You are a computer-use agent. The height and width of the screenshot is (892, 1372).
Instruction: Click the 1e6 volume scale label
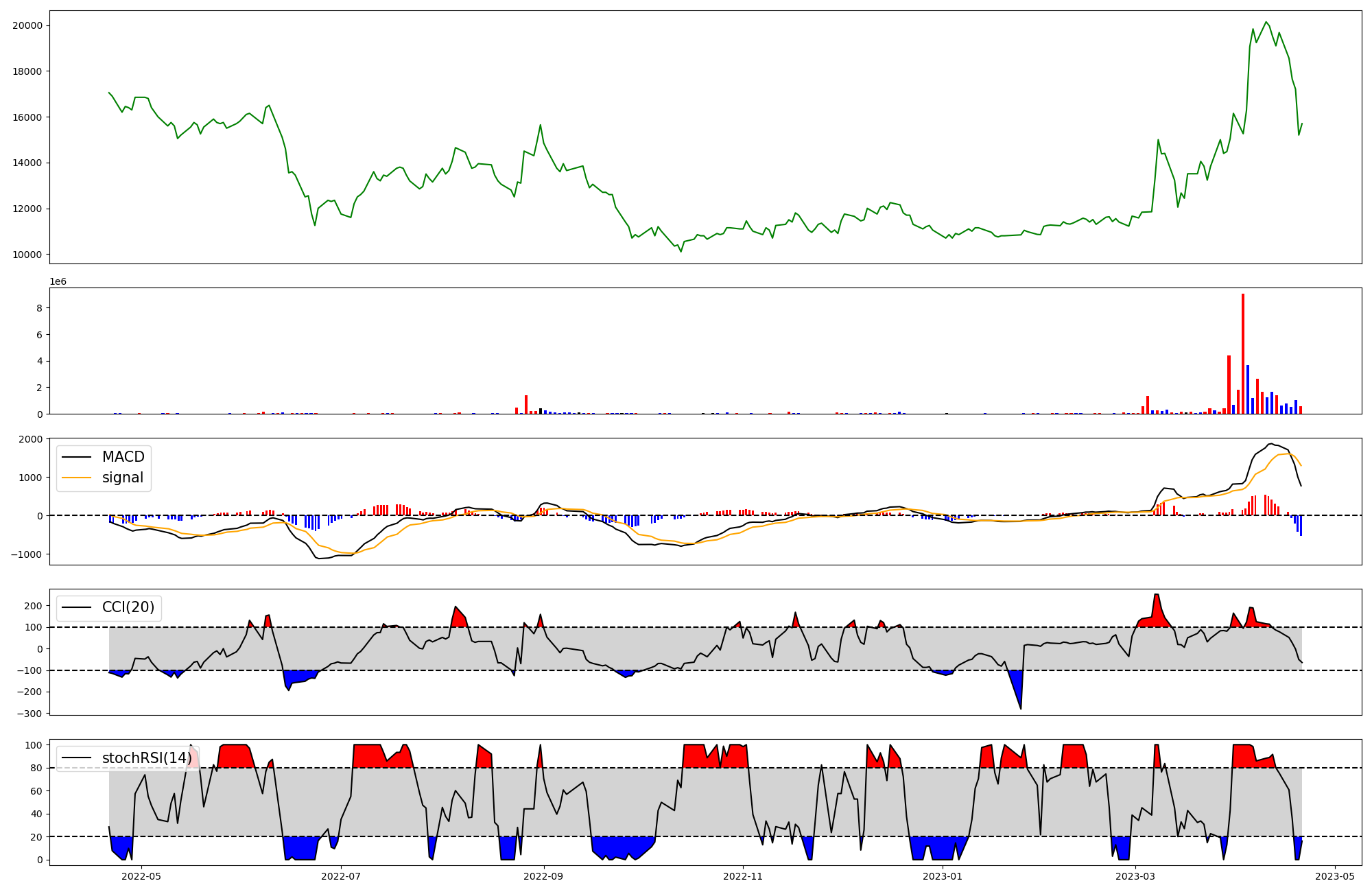pos(58,281)
